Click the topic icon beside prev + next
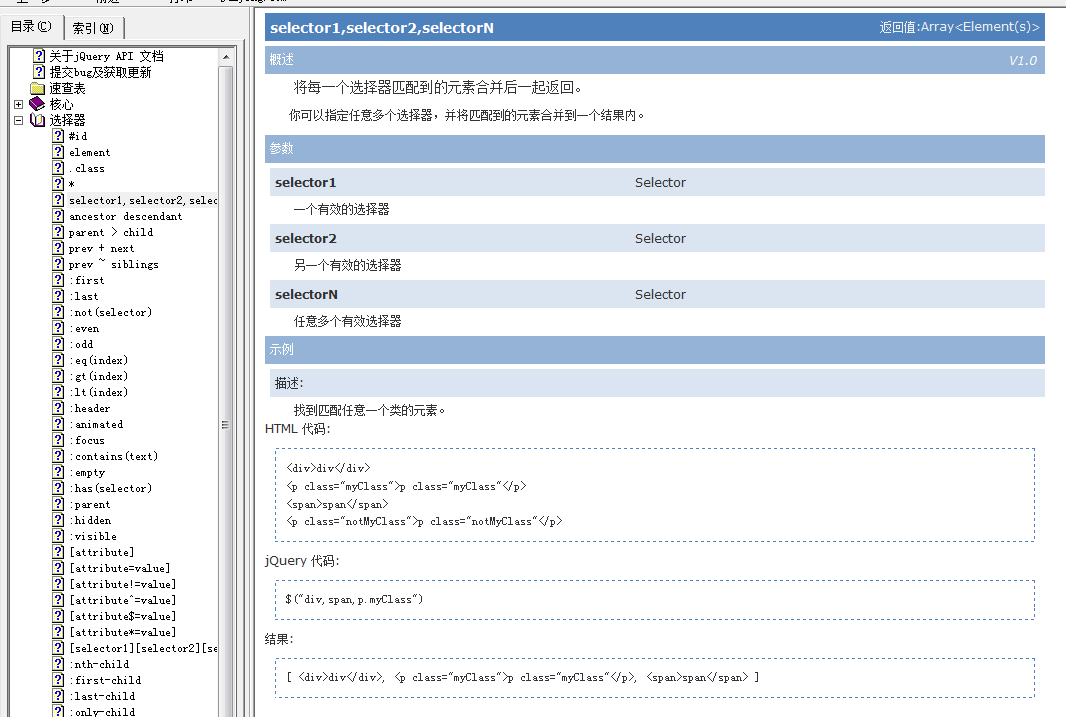The width and height of the screenshot is (1066, 717). click(58, 248)
